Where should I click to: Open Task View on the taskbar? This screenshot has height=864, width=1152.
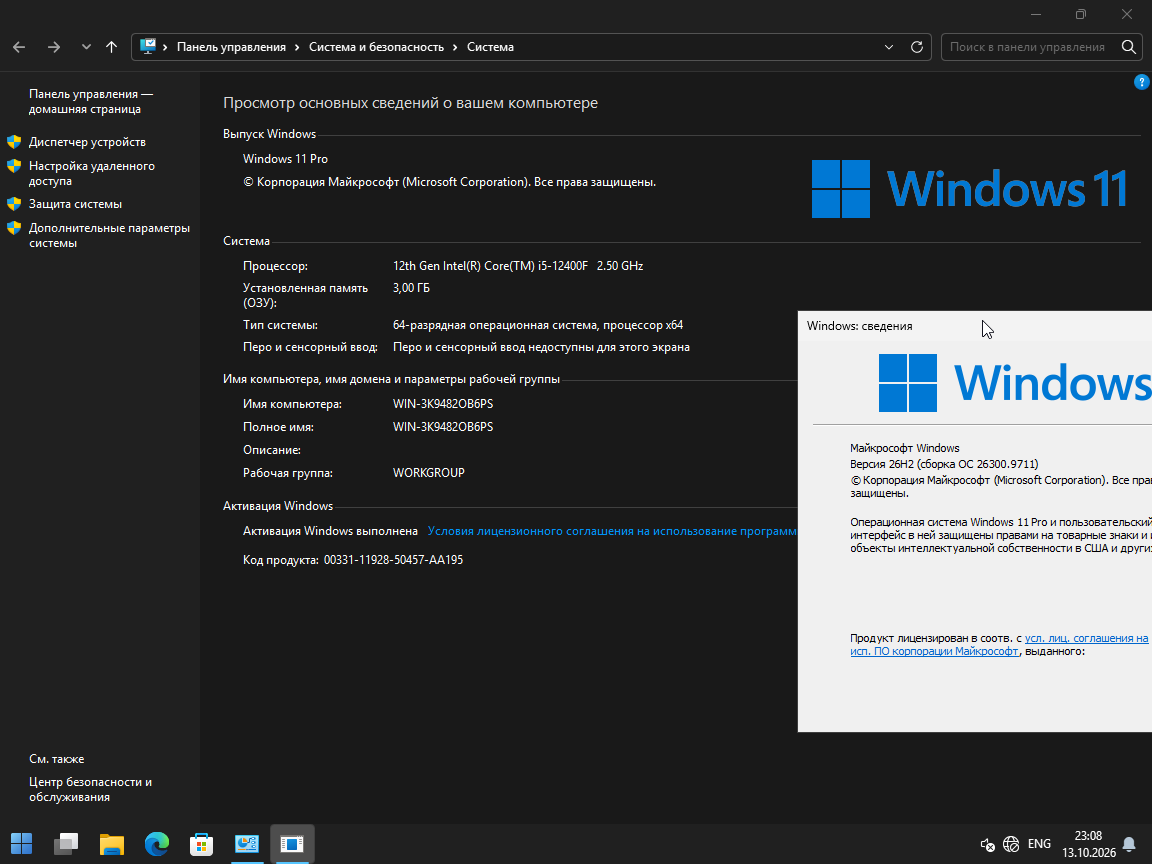[66, 844]
